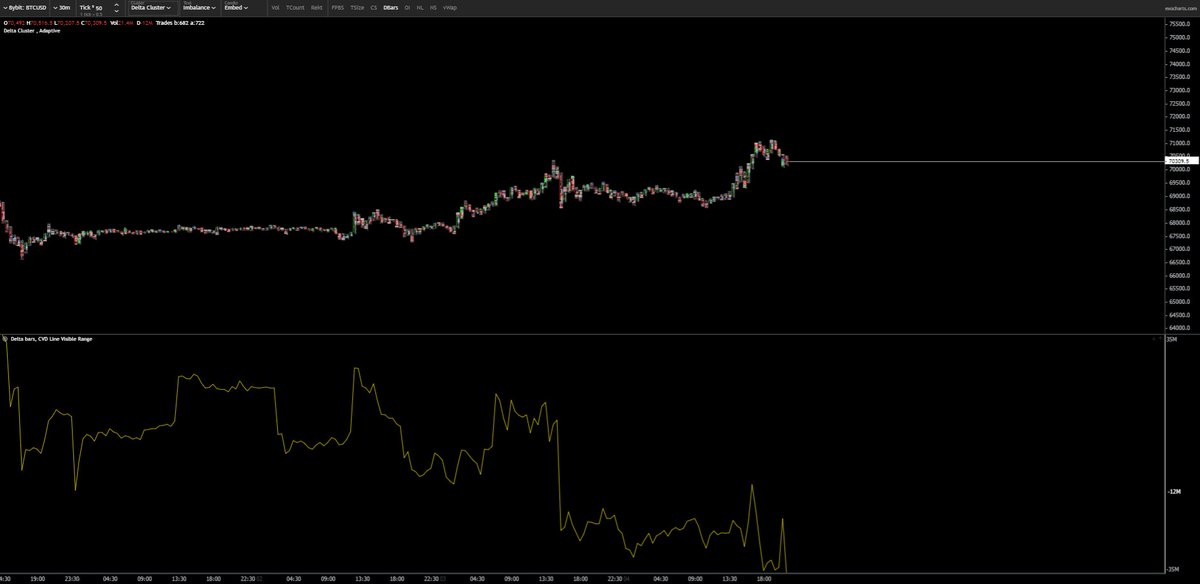Click the current price tag 70309.5
This screenshot has height=584, width=1200.
(1180, 160)
